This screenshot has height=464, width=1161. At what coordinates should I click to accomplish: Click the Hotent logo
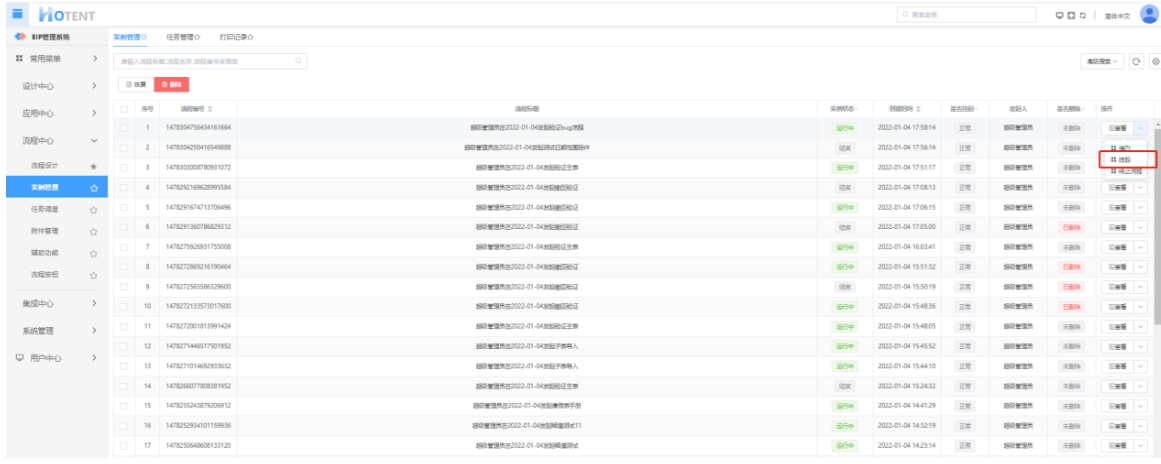coord(67,15)
